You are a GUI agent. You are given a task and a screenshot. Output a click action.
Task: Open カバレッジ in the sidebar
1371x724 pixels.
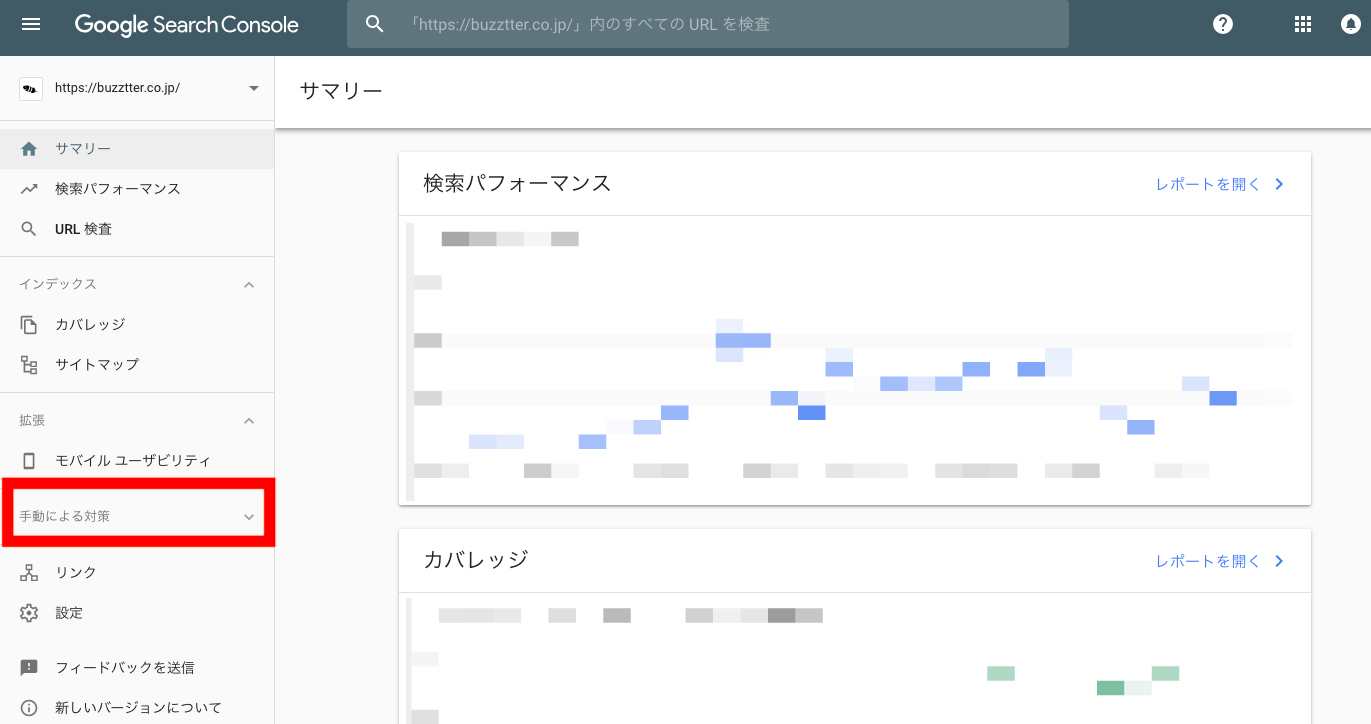[x=137, y=325]
